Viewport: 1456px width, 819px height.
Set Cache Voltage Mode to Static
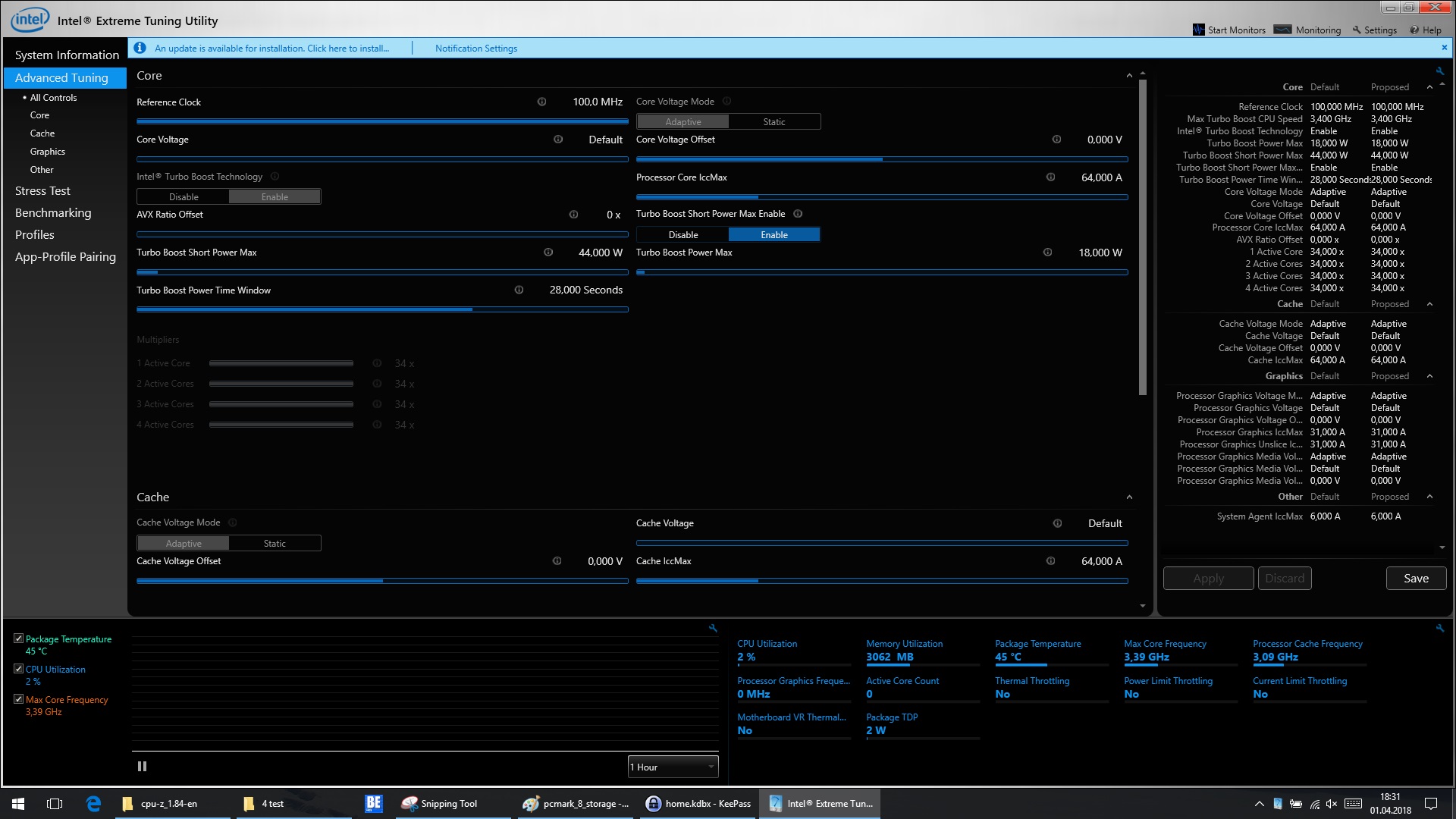click(275, 543)
